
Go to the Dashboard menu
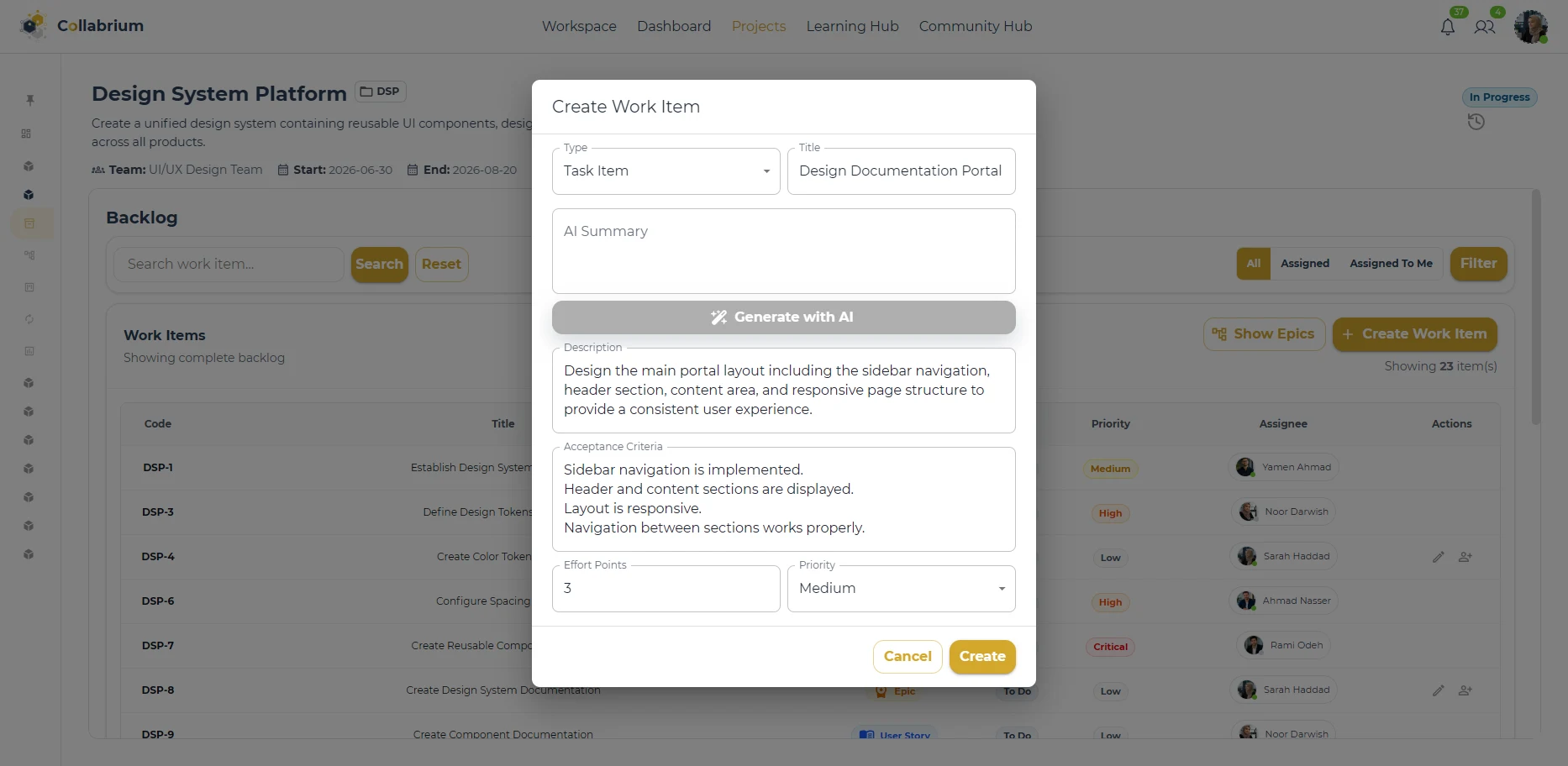pos(674,26)
